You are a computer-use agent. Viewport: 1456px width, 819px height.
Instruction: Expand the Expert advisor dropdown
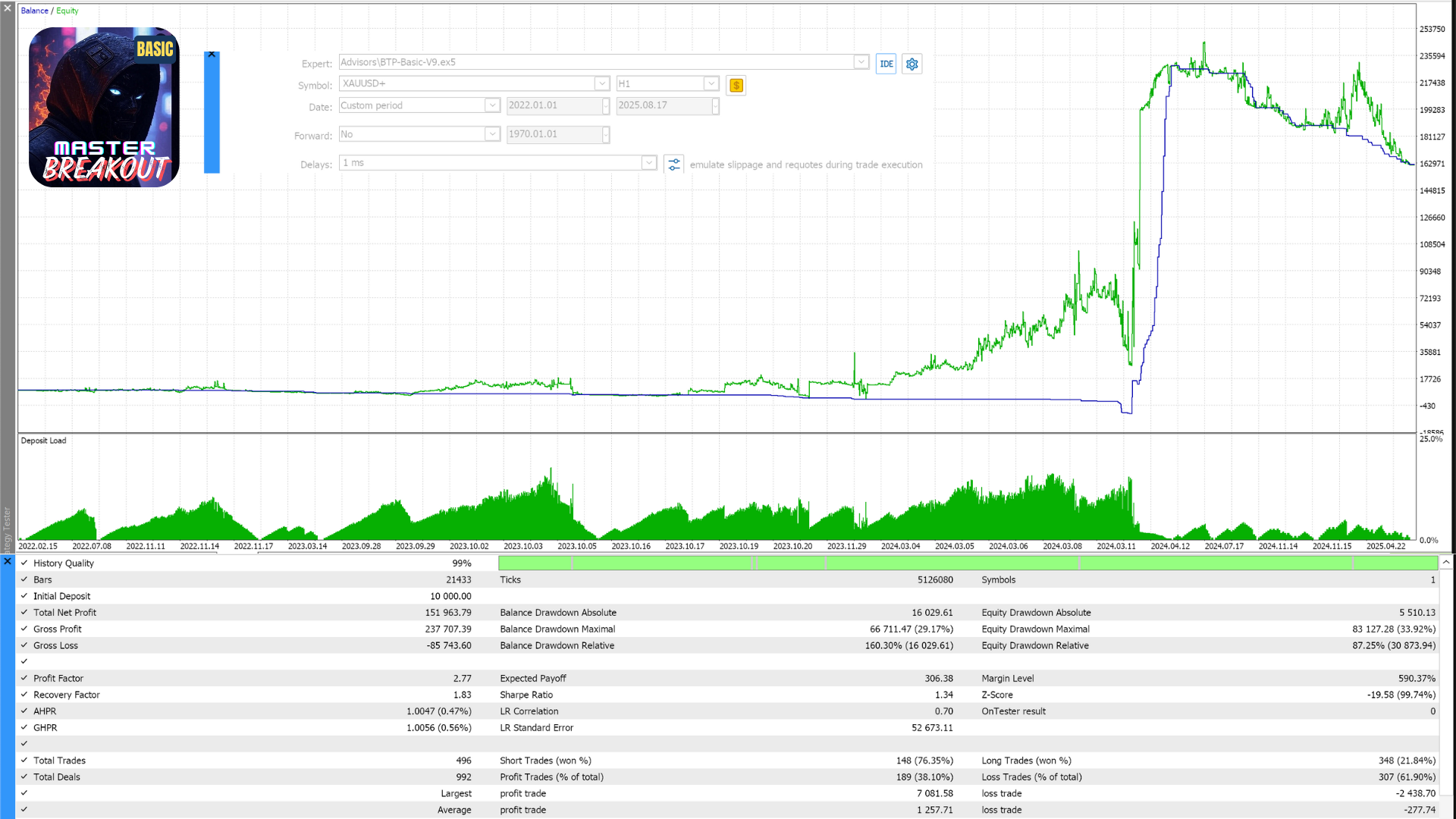pyautogui.click(x=861, y=62)
